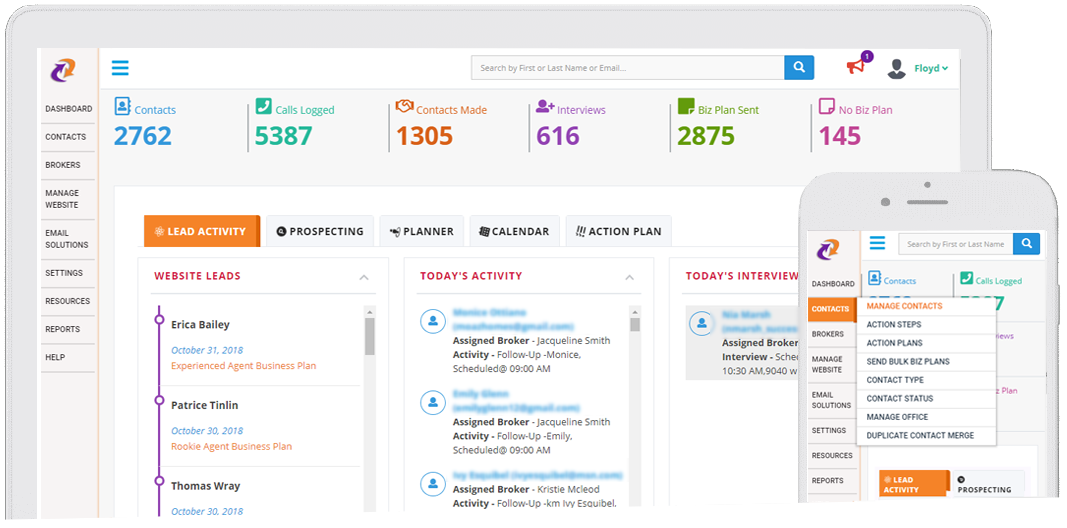This screenshot has width=1067, height=528.
Task: Open Settings in desktop sidebar
Action: pos(64,273)
